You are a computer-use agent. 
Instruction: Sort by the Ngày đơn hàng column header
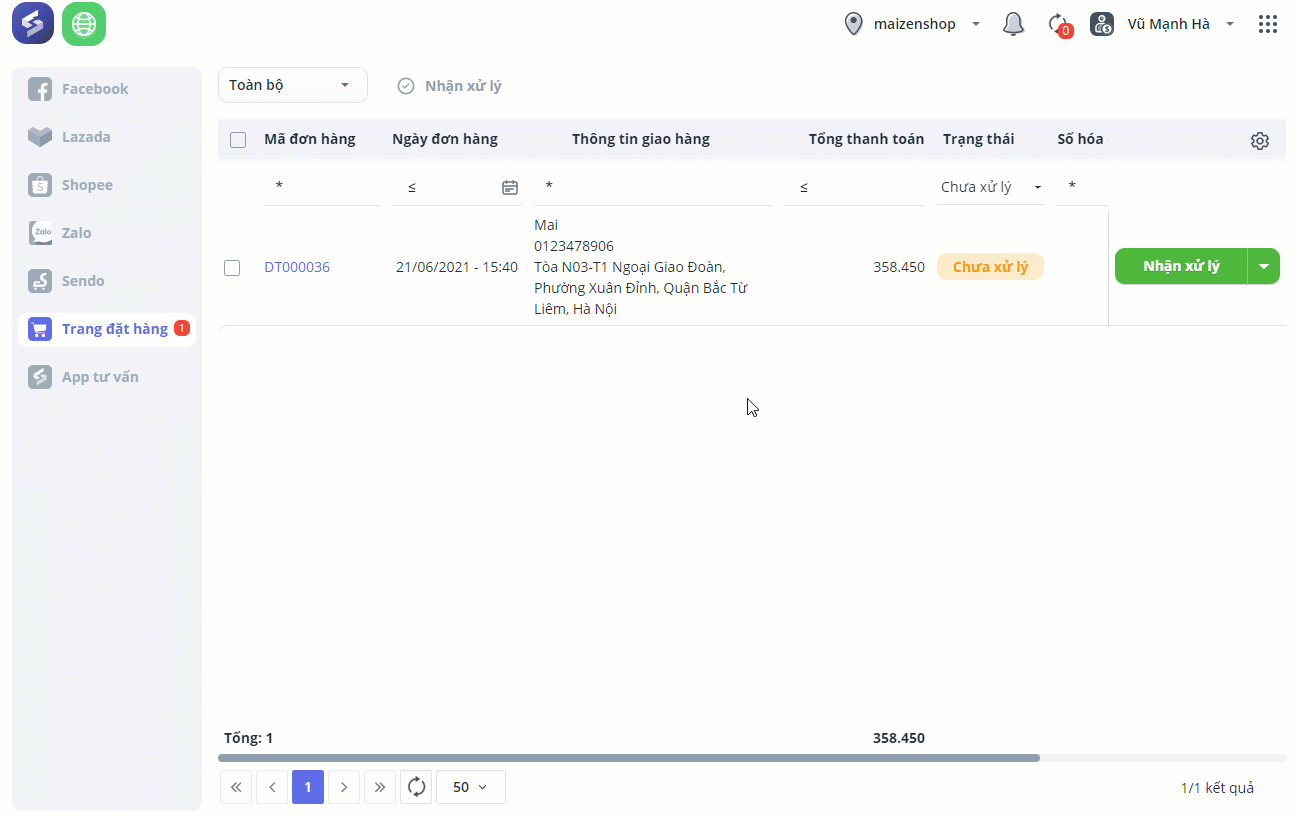(x=445, y=139)
